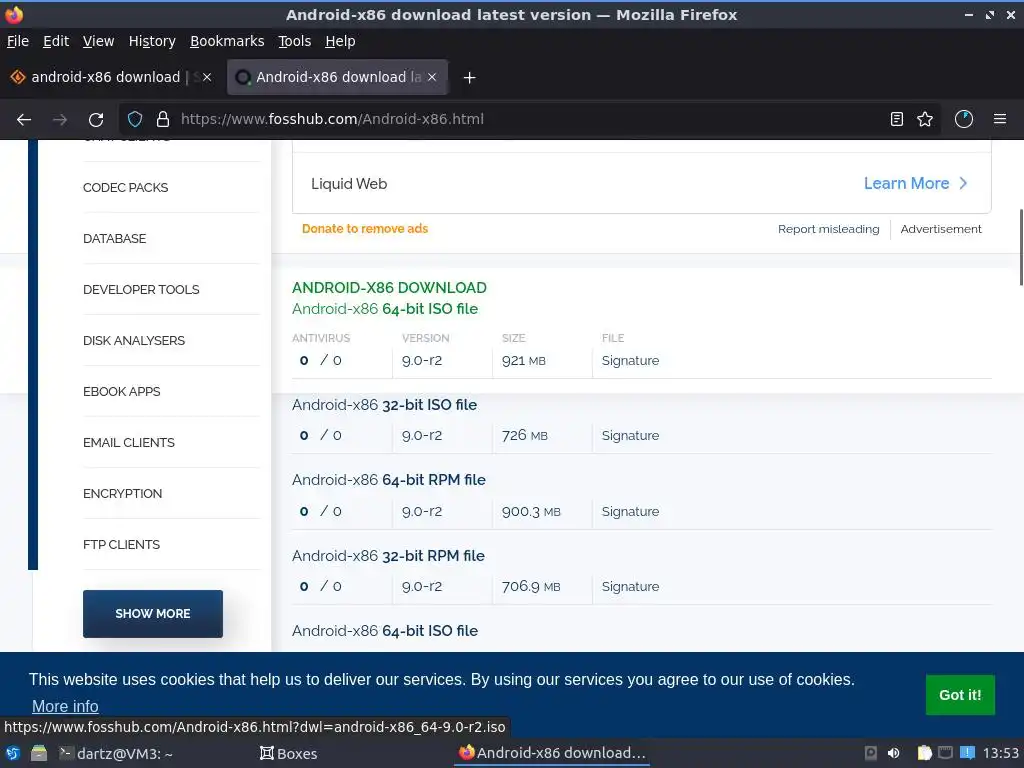1024x768 pixels.
Task: Toggle reader view icon
Action: coord(897,120)
